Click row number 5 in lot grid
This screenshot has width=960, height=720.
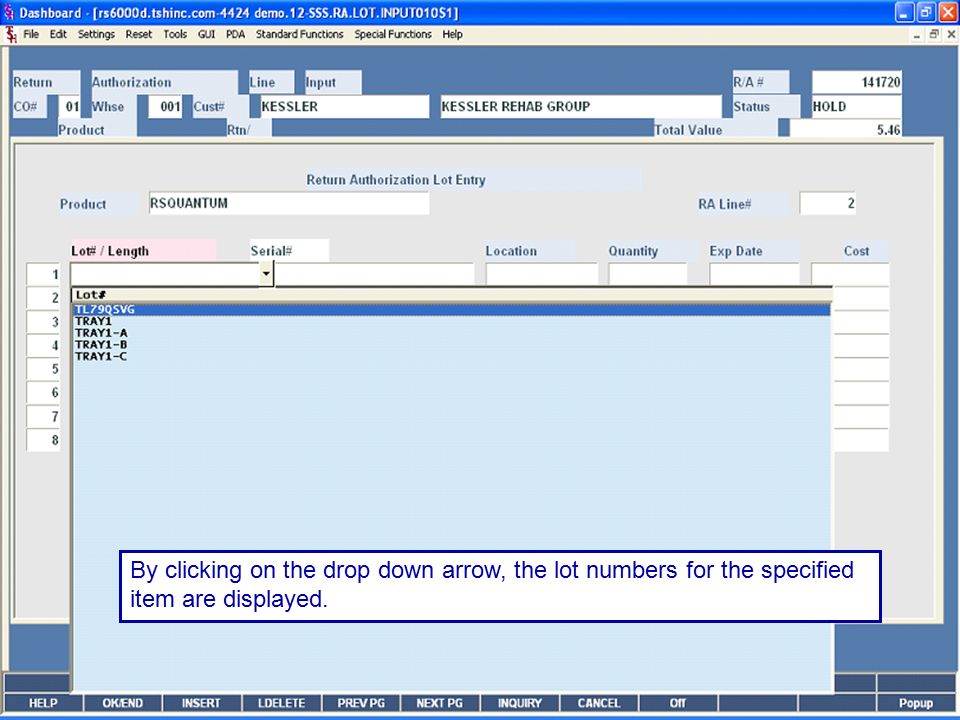[43, 369]
